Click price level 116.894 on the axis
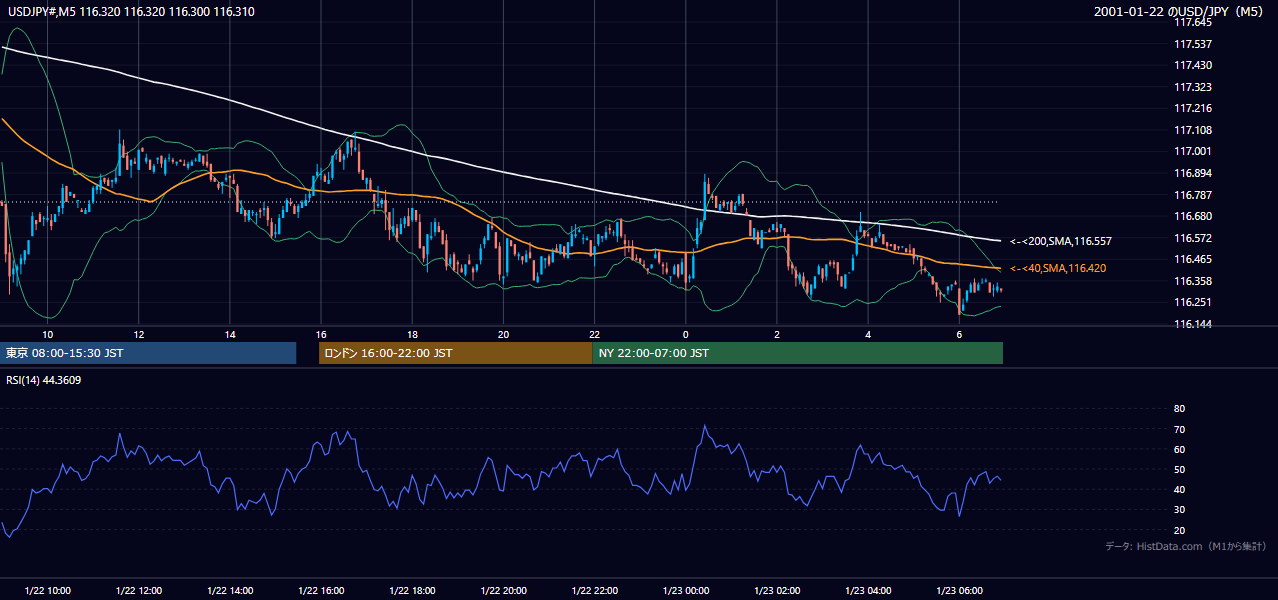 click(x=1193, y=173)
